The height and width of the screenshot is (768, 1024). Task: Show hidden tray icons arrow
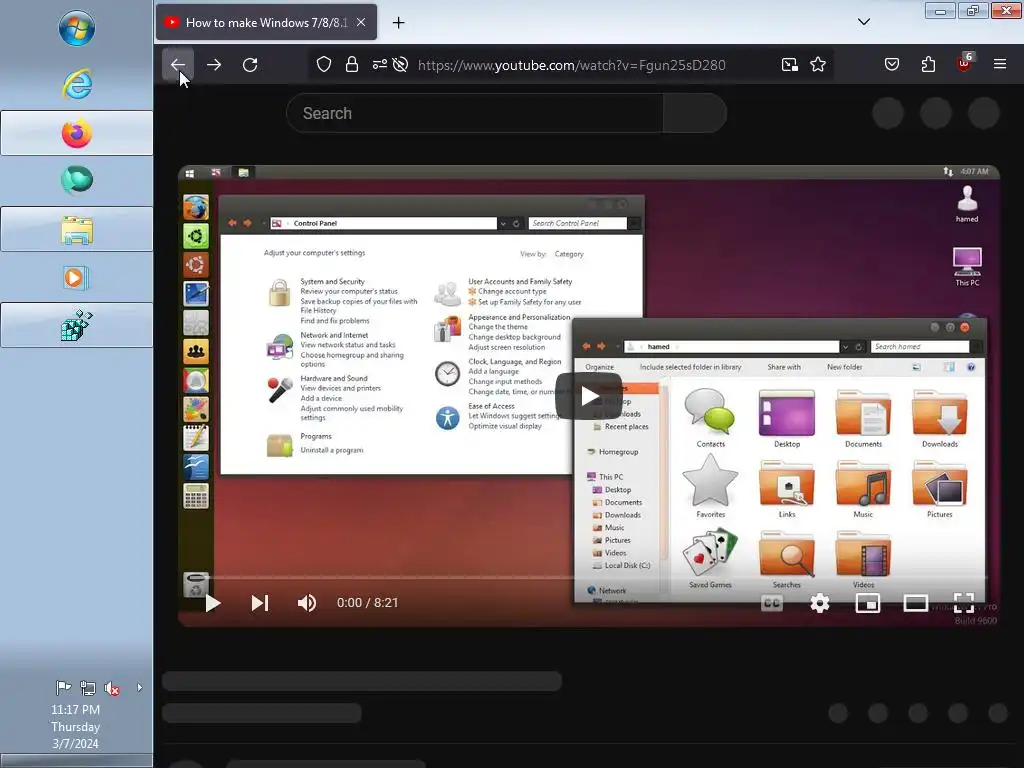click(x=139, y=688)
